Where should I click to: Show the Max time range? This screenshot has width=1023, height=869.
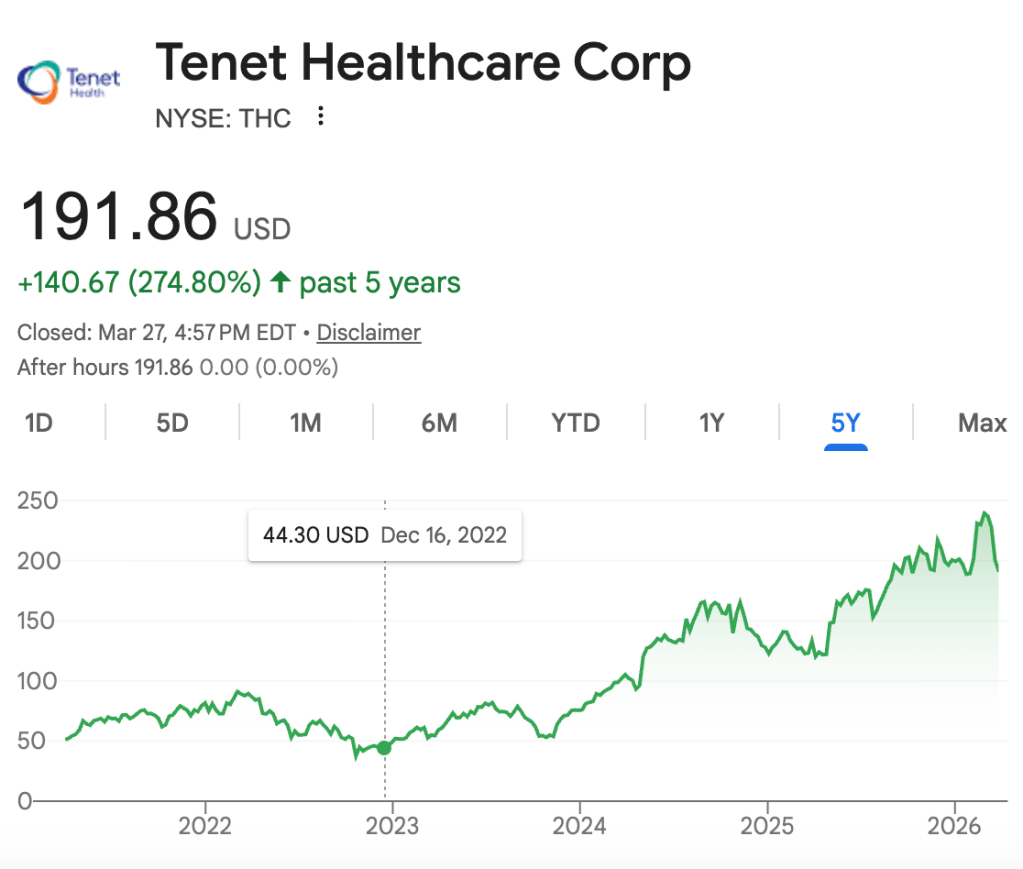click(982, 423)
